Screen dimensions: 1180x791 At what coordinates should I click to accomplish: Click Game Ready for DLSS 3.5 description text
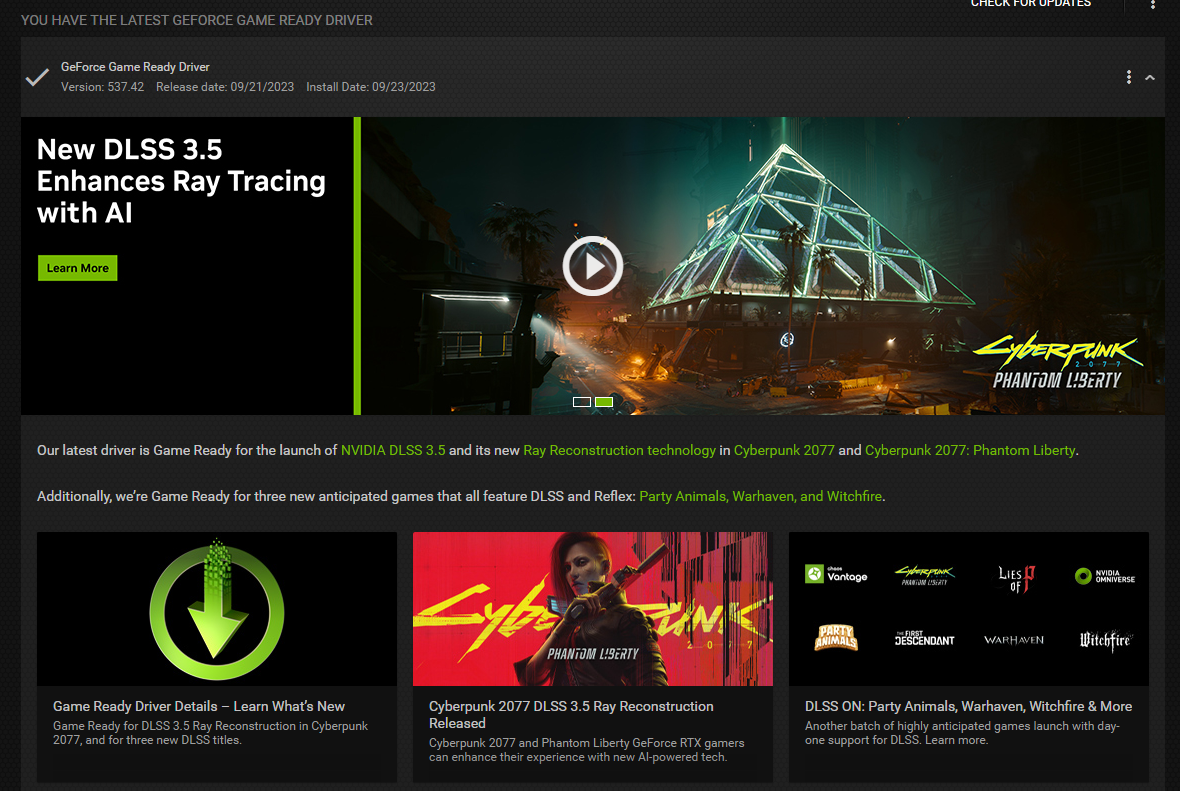[210, 733]
